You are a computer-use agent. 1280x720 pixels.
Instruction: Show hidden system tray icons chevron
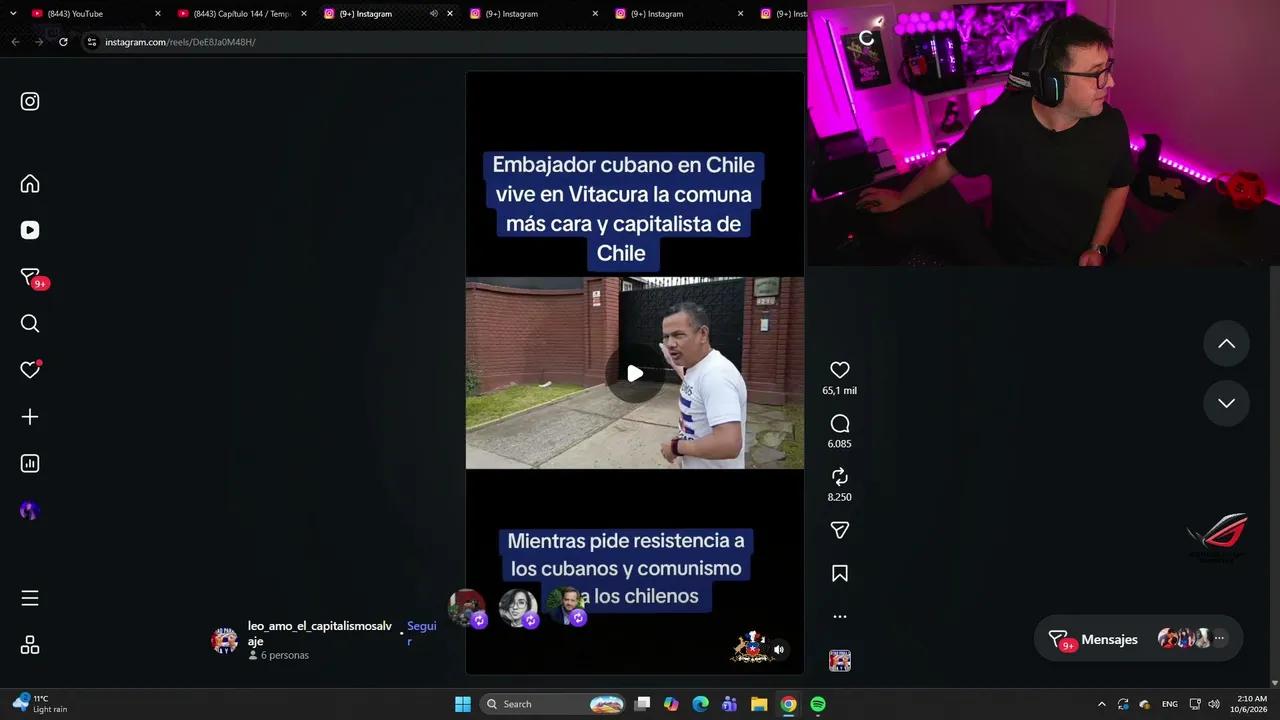tap(1102, 704)
